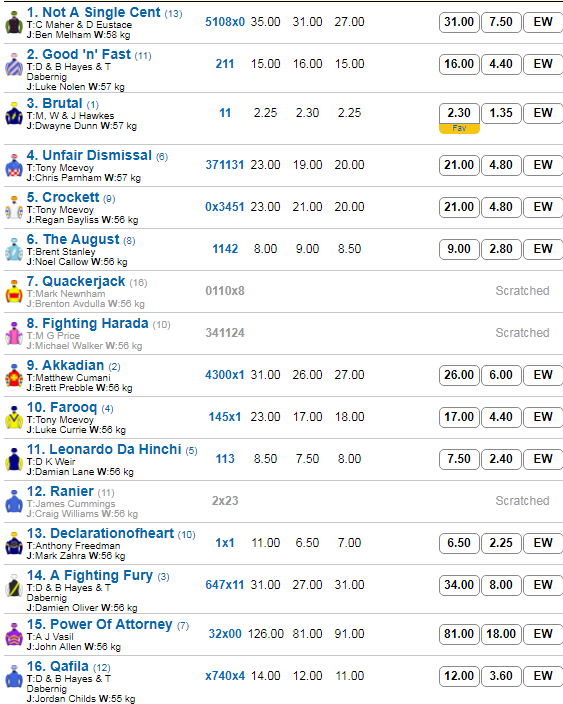The height and width of the screenshot is (704, 563).
Task: Click the blue silks icon next to Qafila
Action: pyautogui.click(x=14, y=677)
